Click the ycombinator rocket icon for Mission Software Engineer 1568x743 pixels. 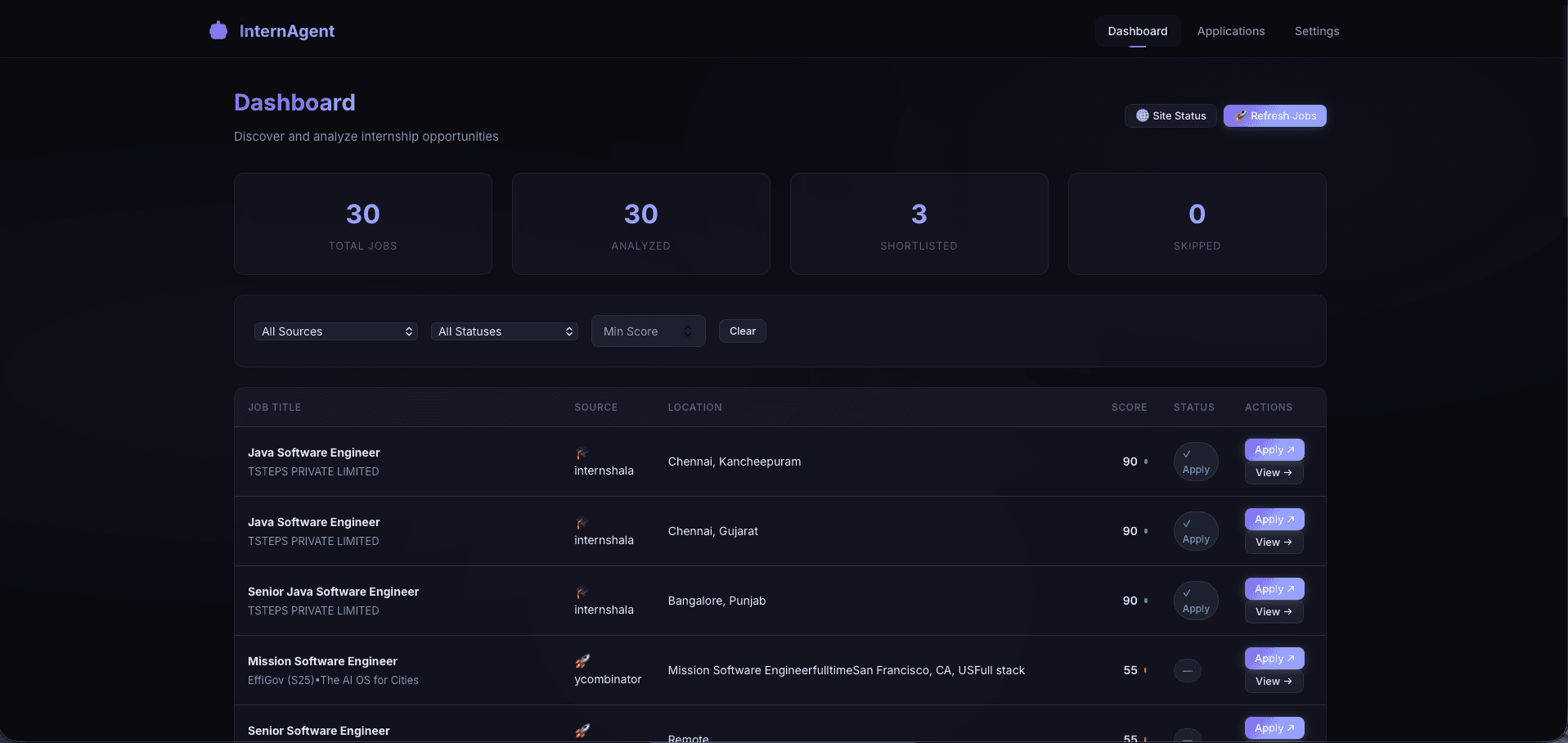coord(582,661)
